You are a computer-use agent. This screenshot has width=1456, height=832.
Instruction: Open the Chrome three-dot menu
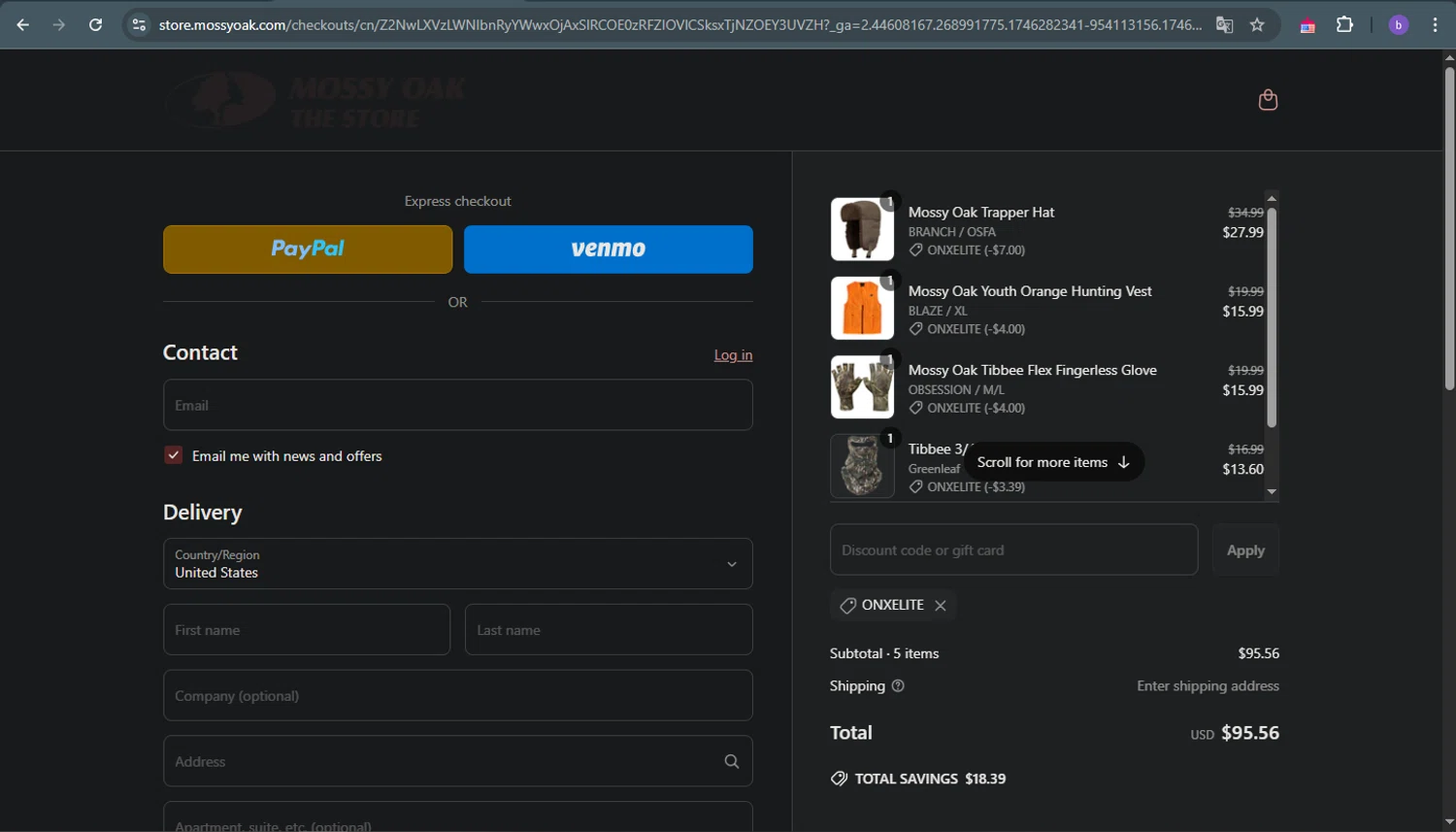[x=1435, y=24]
